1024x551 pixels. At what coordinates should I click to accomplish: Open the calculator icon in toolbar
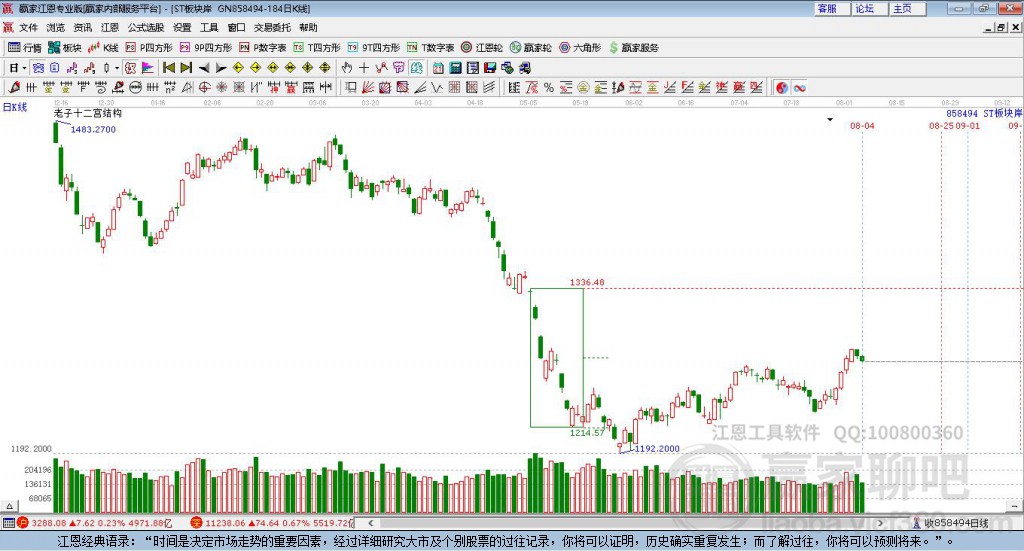click(x=455, y=68)
